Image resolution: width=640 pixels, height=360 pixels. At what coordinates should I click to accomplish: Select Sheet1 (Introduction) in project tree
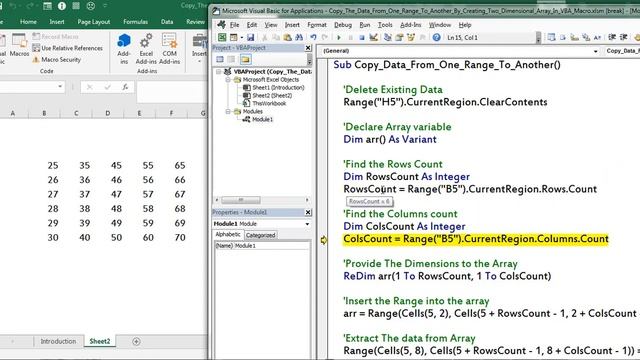278,87
